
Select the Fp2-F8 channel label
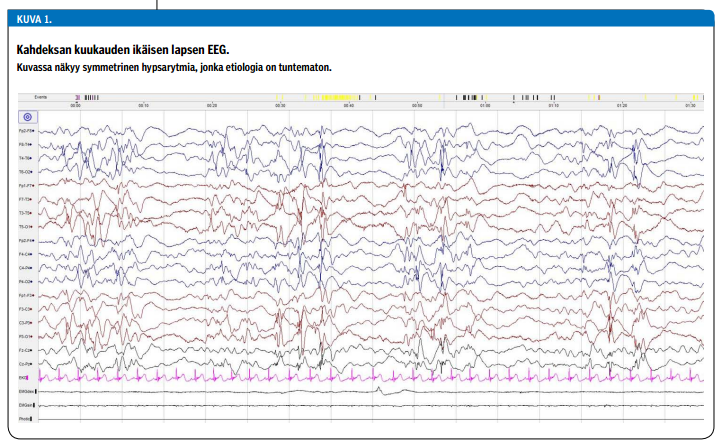pyautogui.click(x=25, y=131)
